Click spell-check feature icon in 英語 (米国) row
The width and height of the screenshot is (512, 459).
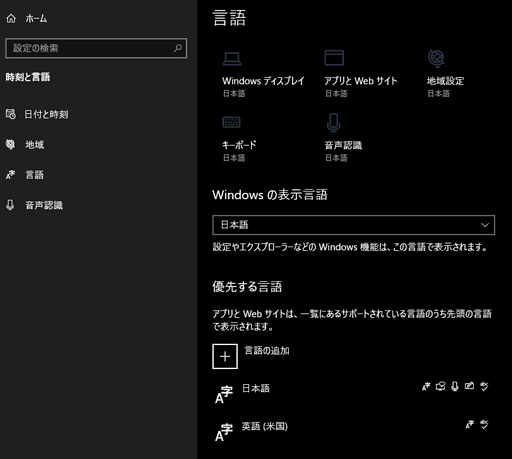click(484, 424)
